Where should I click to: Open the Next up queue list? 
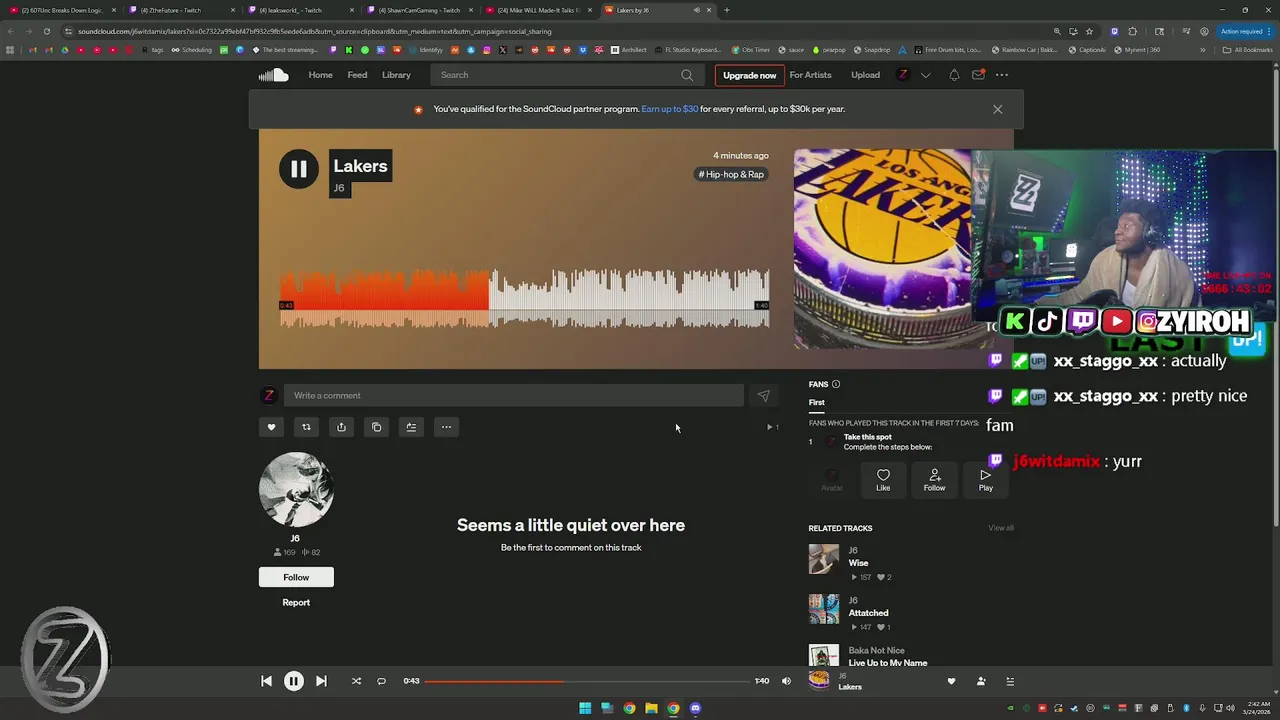(x=1010, y=681)
